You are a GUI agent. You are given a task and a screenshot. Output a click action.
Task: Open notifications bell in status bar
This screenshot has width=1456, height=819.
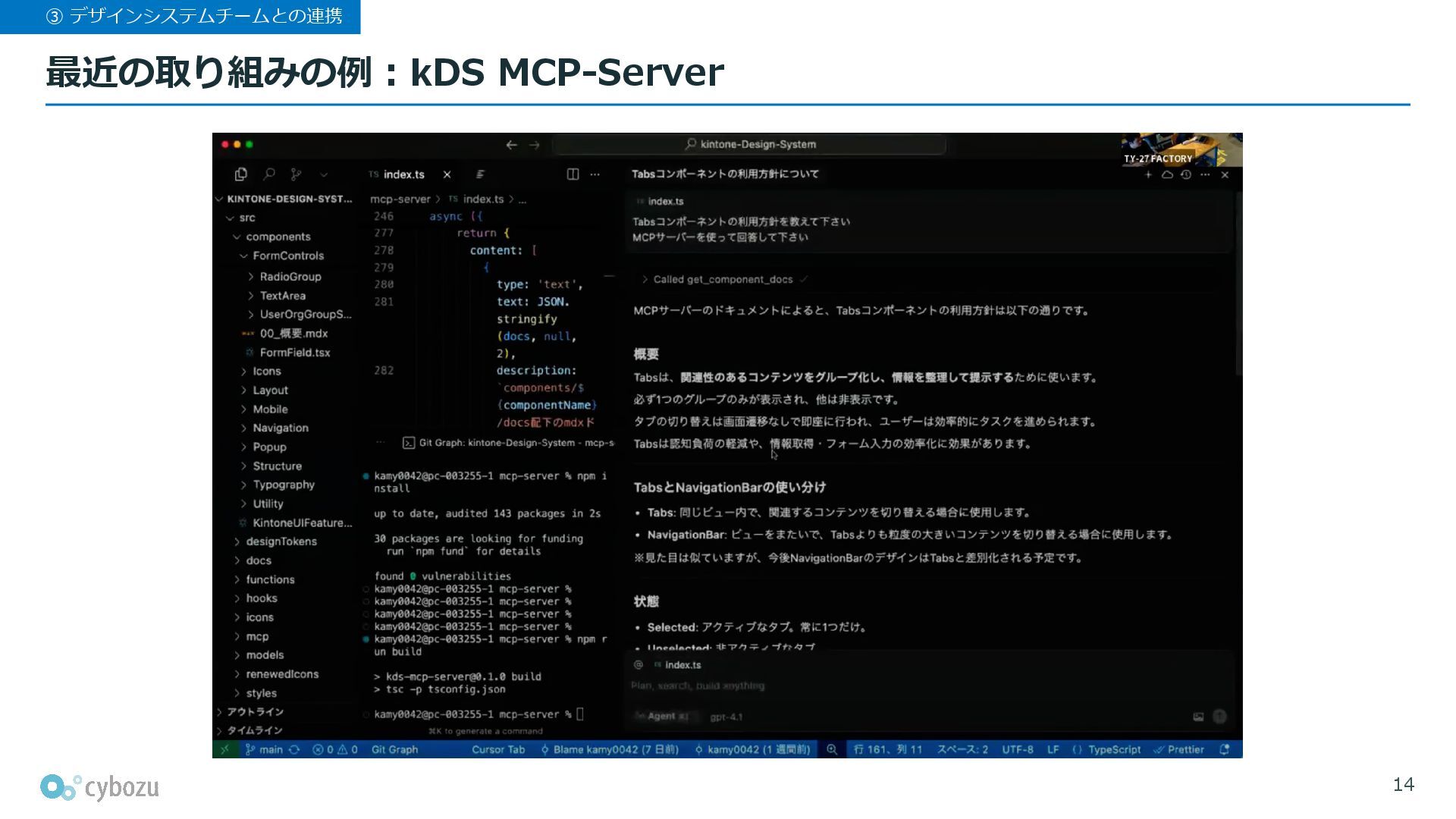coord(1224,749)
